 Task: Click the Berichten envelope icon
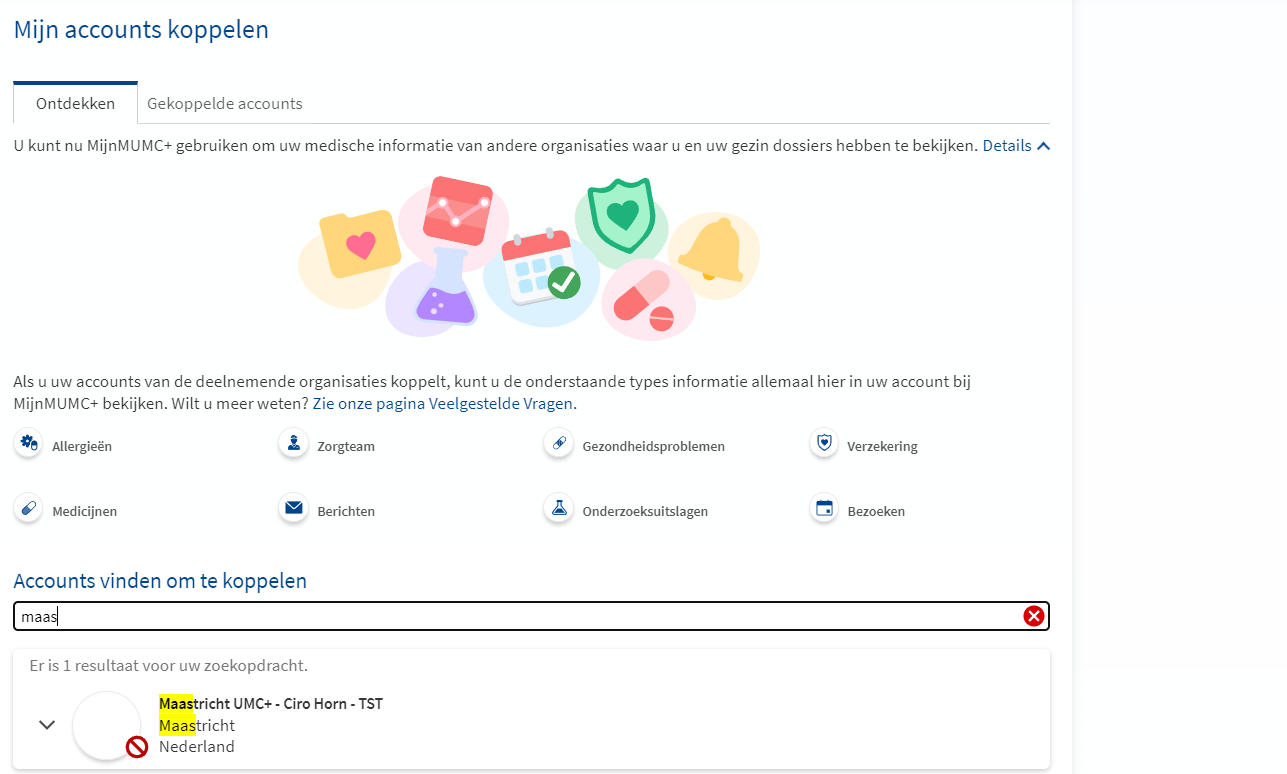[294, 508]
